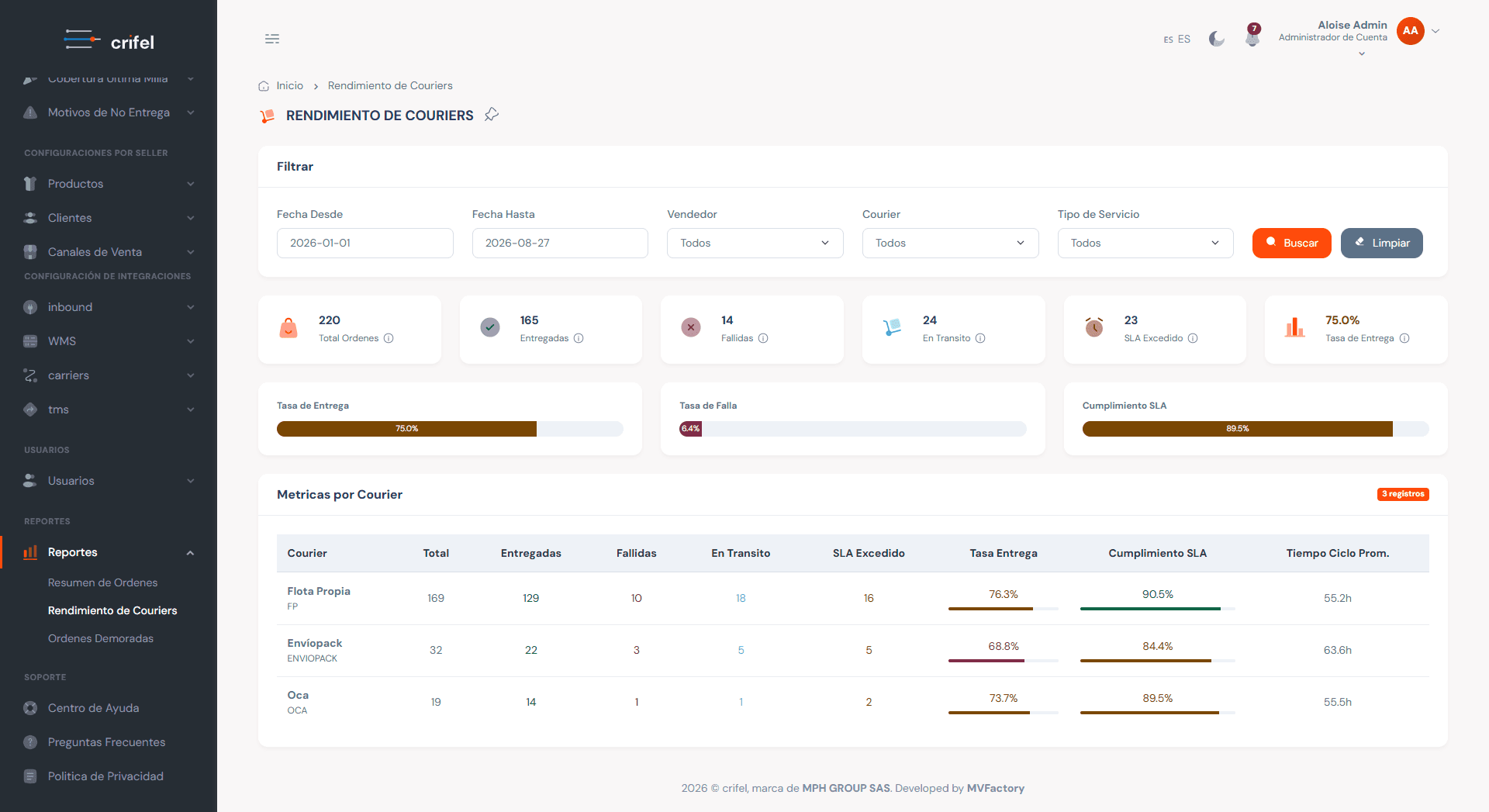Screen dimensions: 1489x812
Task: Click the home icon in breadcrumb
Action: pyautogui.click(x=264, y=86)
